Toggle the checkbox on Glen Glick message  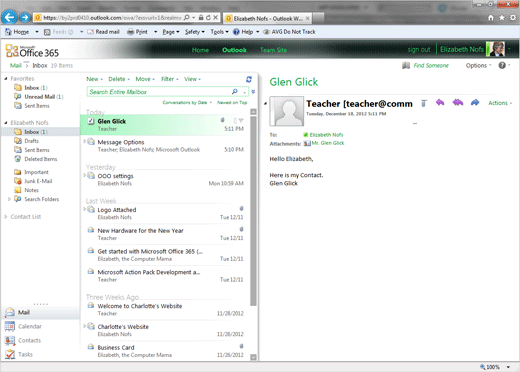(x=91, y=121)
